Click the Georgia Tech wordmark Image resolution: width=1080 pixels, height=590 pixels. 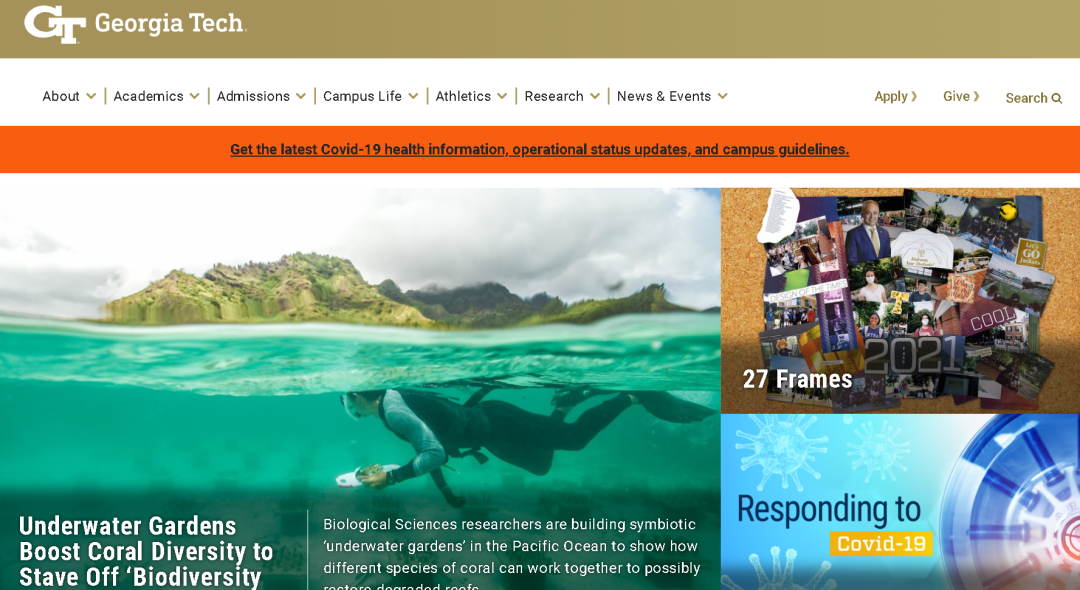click(169, 23)
